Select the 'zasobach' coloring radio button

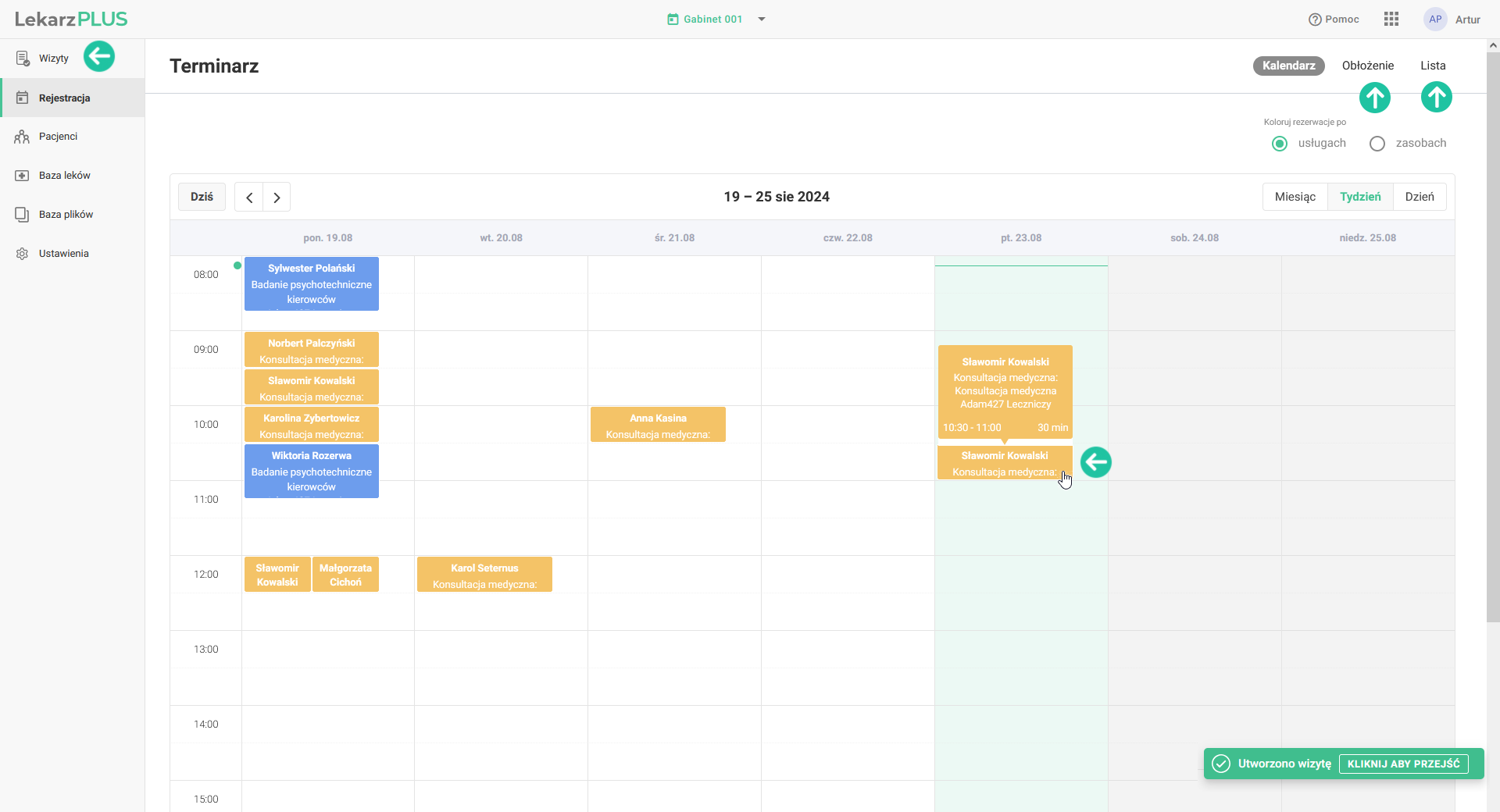click(1377, 144)
